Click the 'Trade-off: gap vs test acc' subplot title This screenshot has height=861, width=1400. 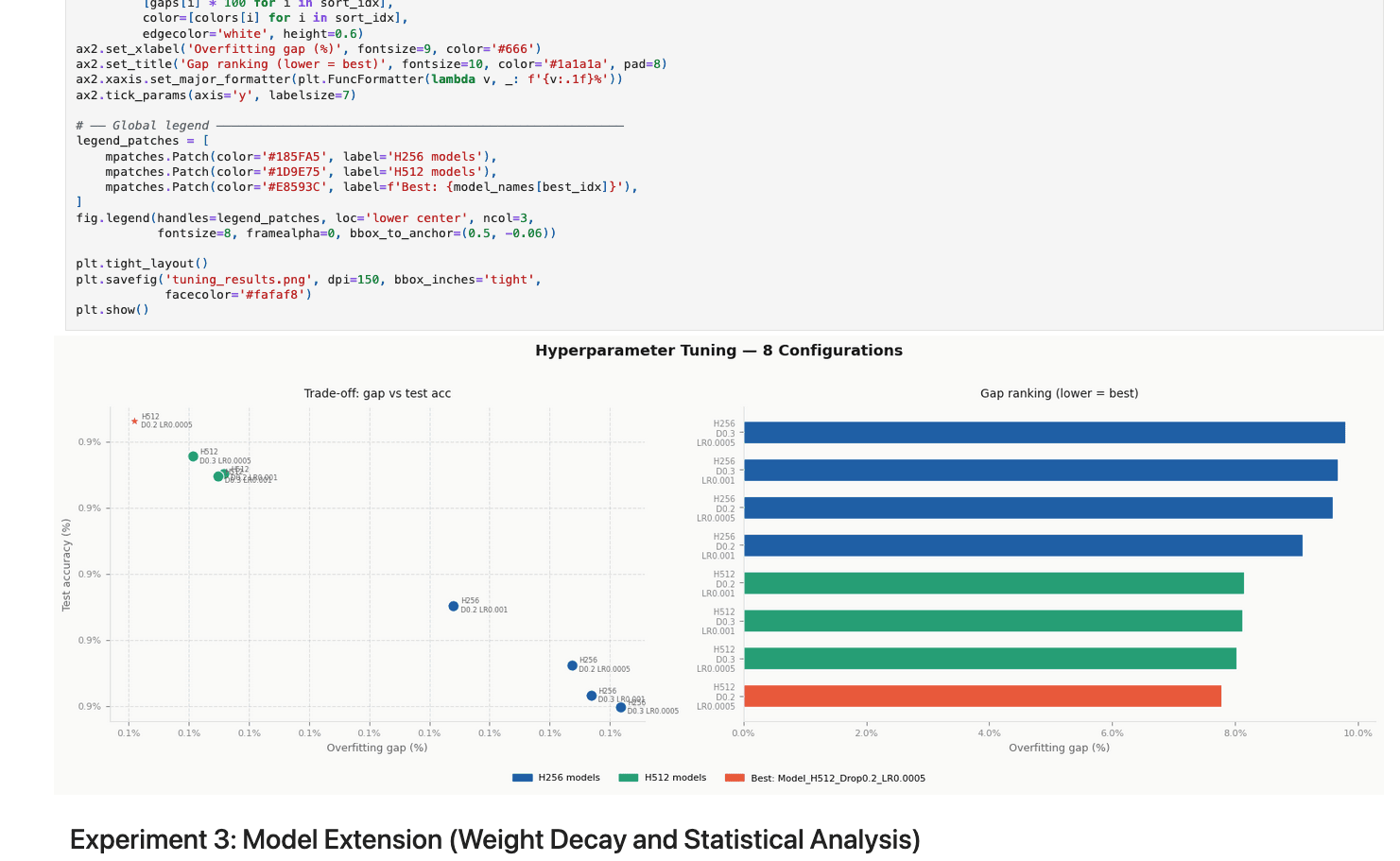(377, 393)
